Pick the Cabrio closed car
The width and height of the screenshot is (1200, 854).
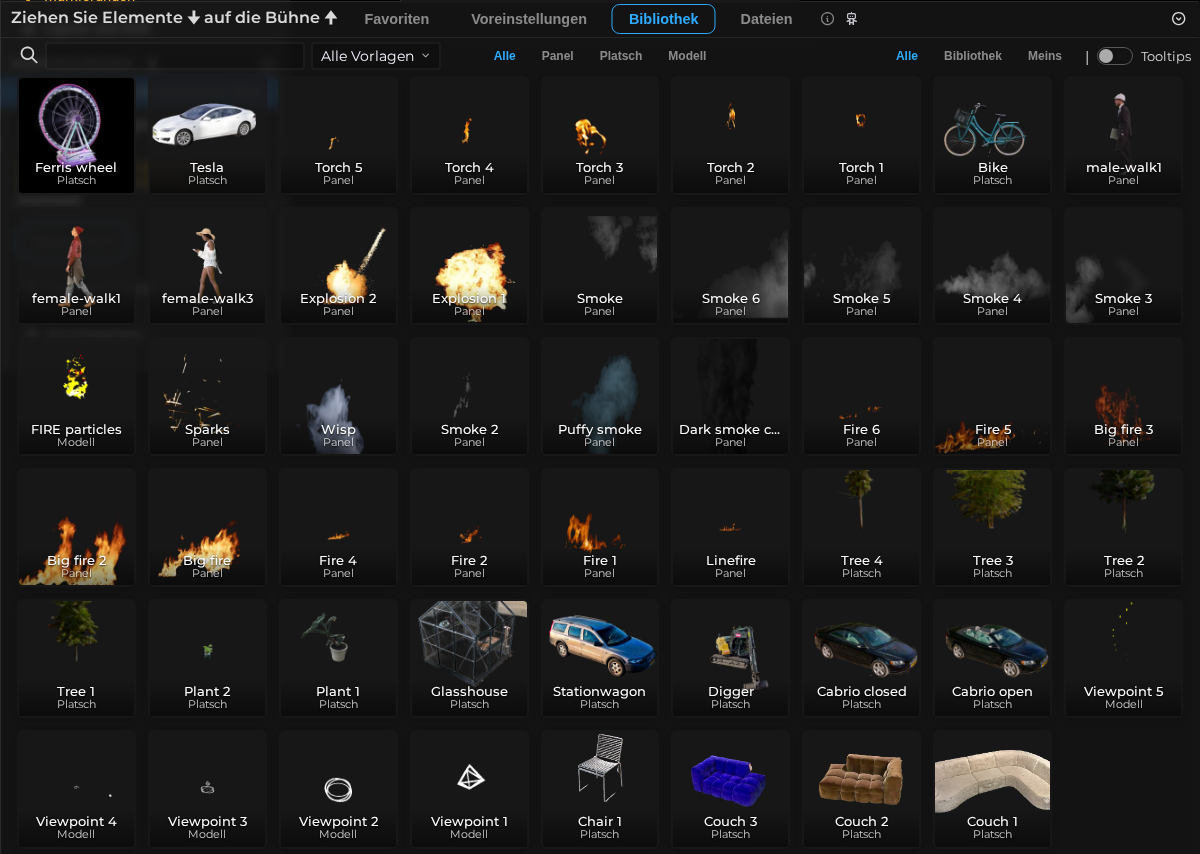pyautogui.click(x=861, y=659)
